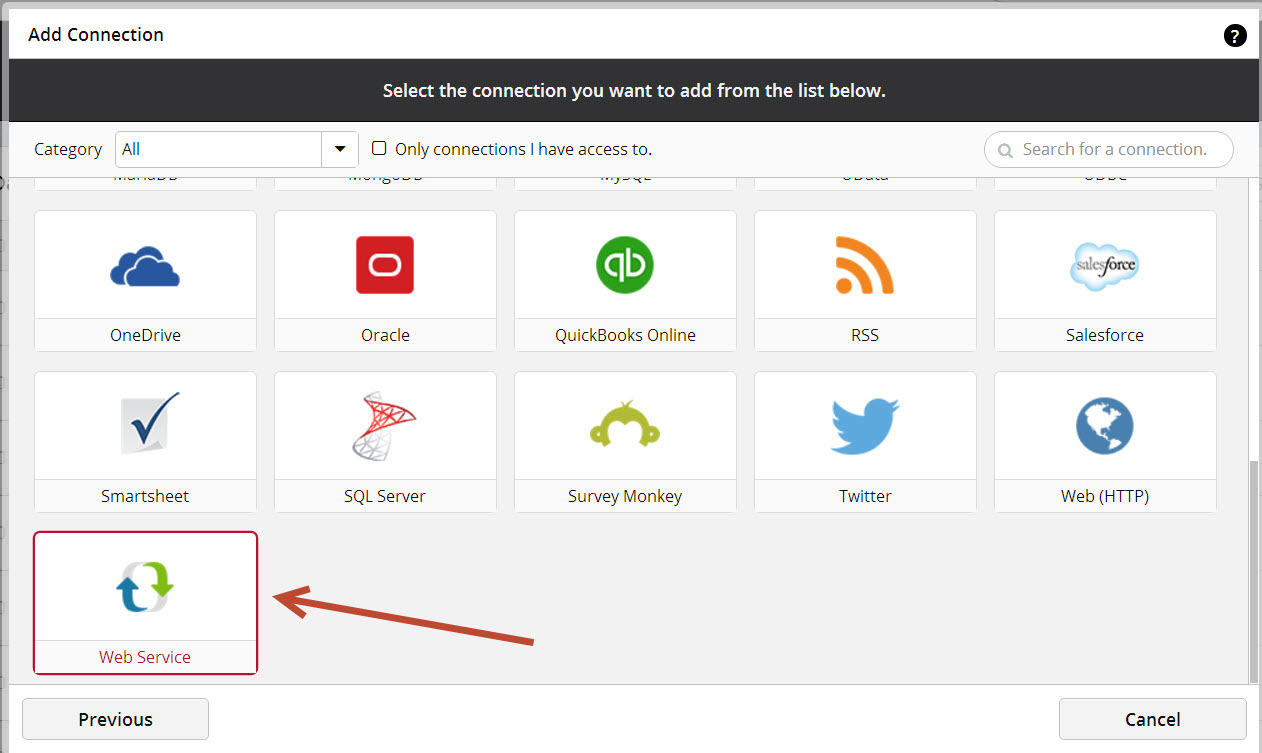
Task: Click the 'Web (HTTP)' label text
Action: tap(1105, 496)
